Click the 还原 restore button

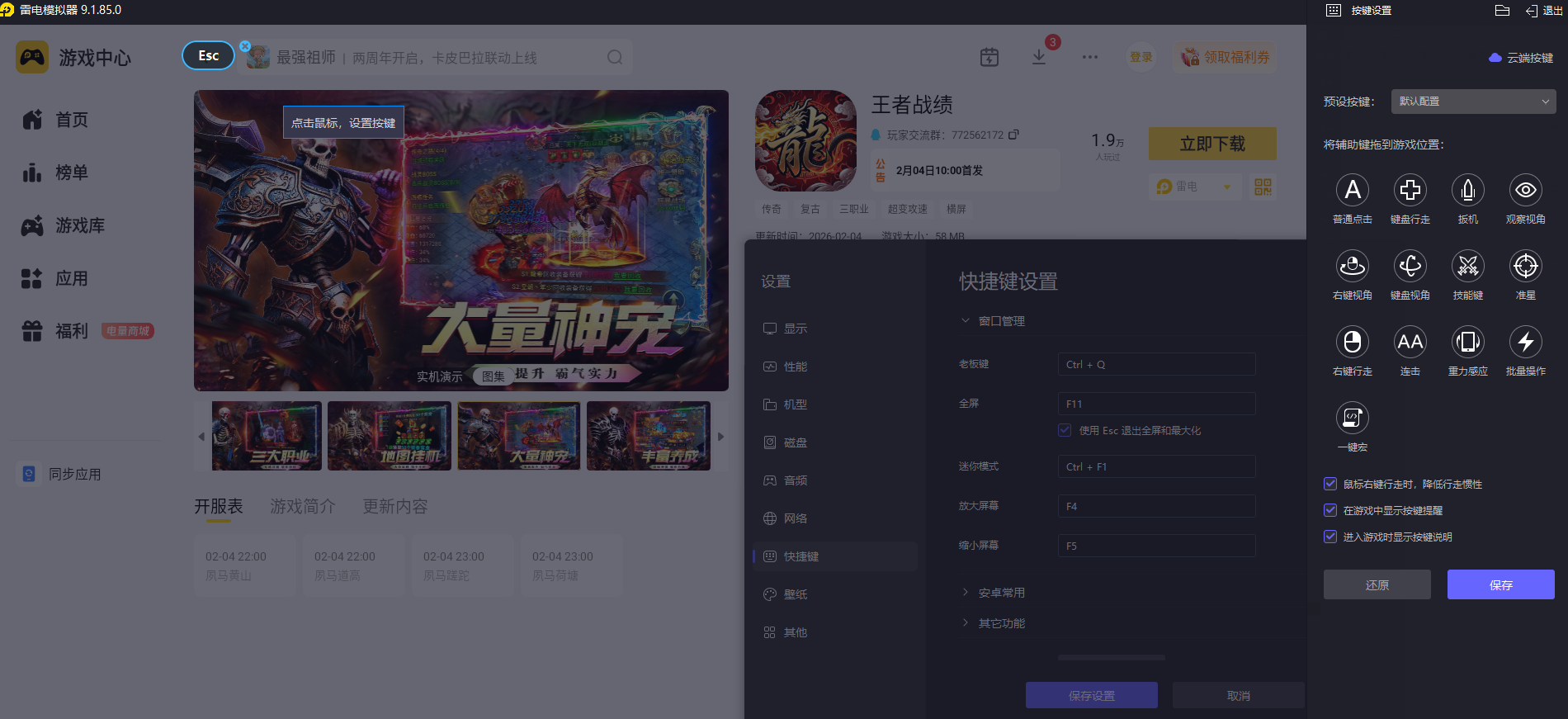[1377, 584]
